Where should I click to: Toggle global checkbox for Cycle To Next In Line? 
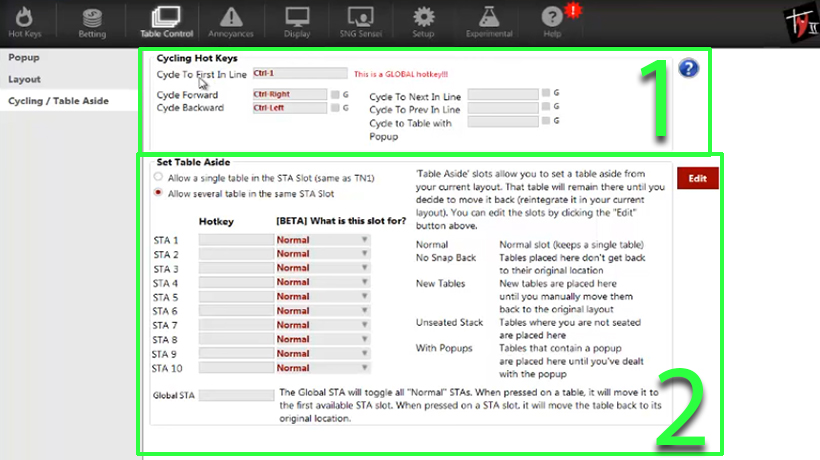tap(546, 93)
